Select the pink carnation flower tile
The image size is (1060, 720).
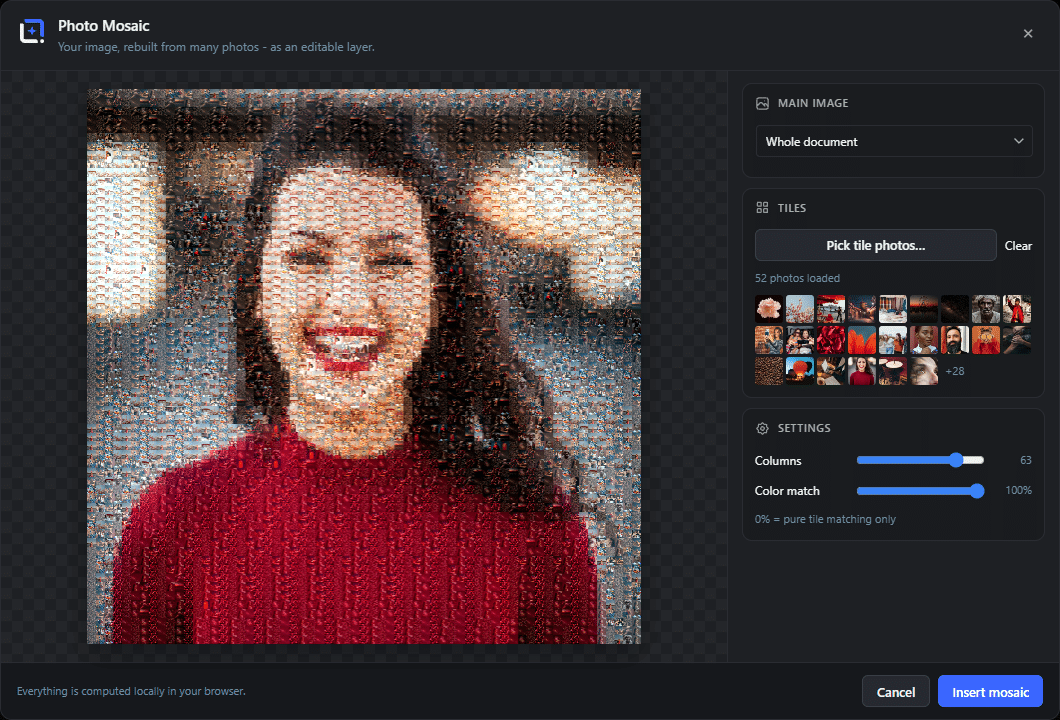(x=769, y=309)
